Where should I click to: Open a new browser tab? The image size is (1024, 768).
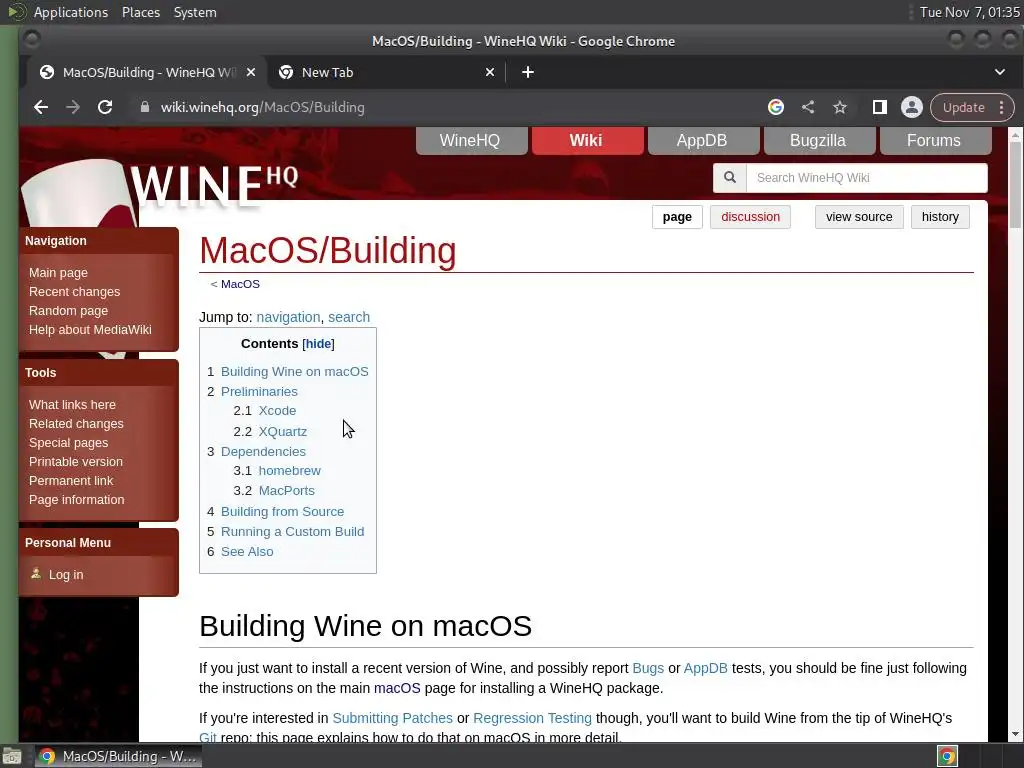[x=528, y=72]
